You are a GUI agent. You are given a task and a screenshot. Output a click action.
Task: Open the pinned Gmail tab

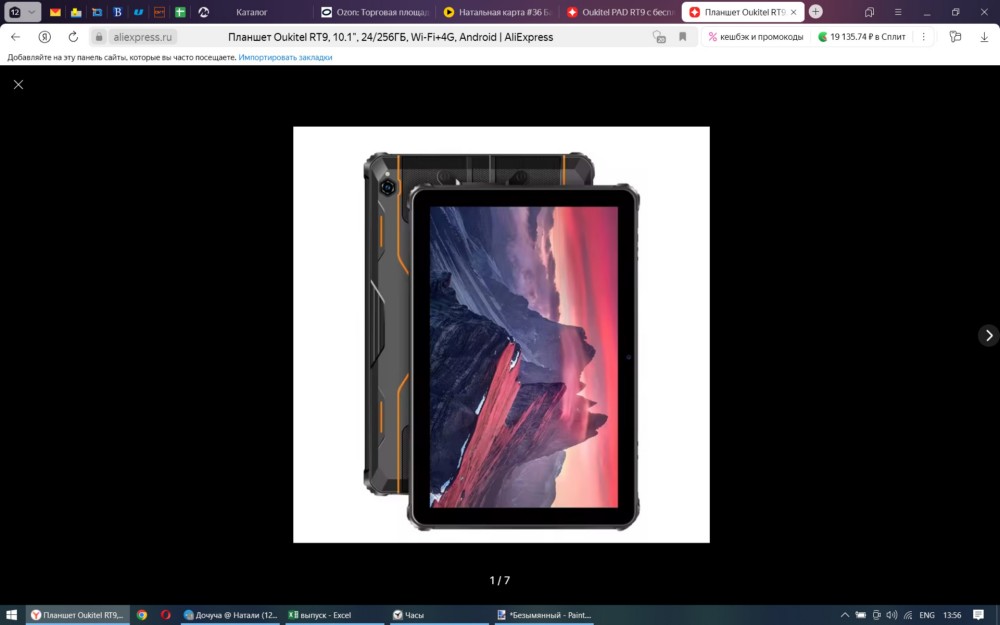tap(55, 12)
